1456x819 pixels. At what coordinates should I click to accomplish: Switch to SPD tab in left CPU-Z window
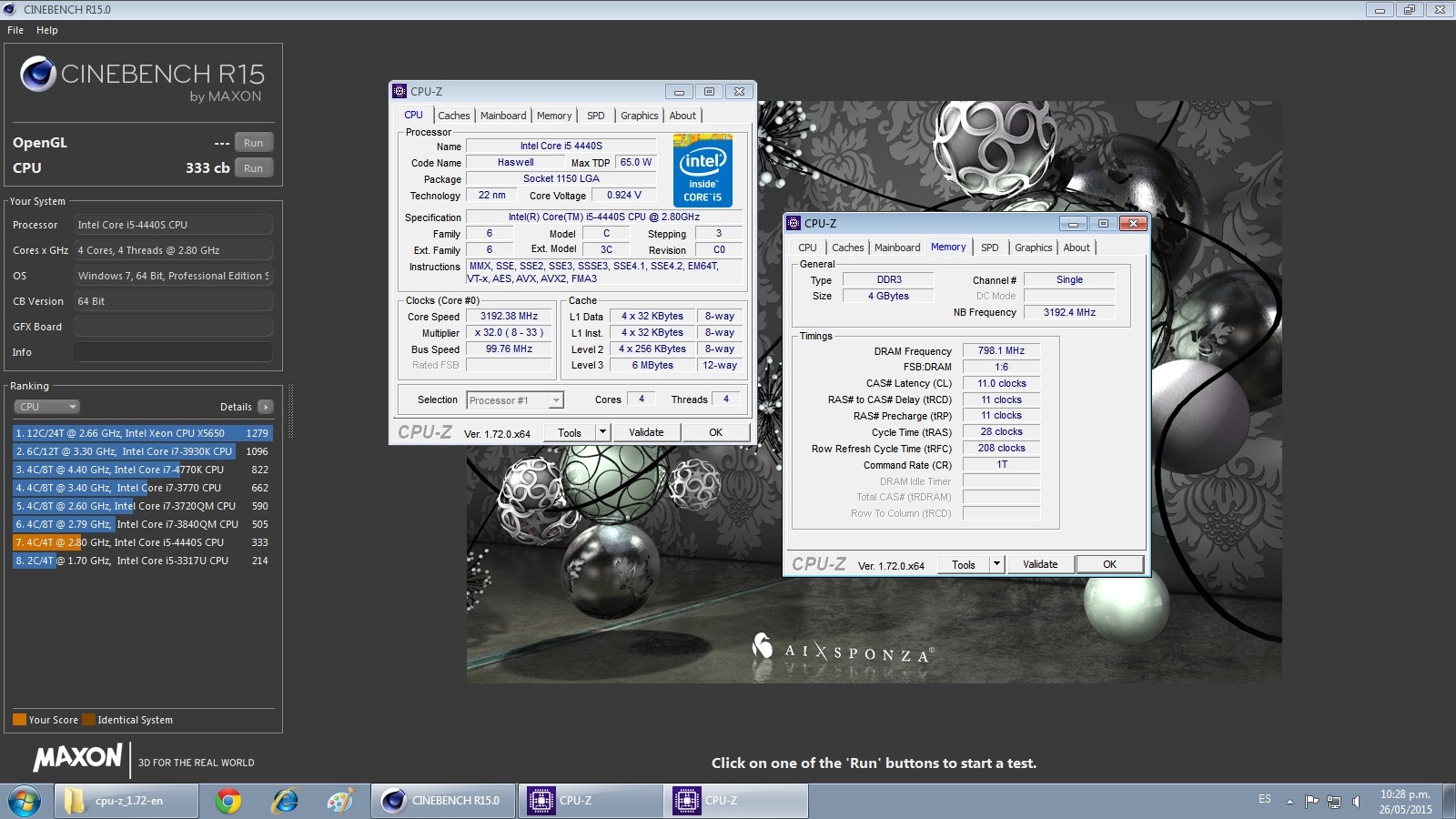(x=596, y=116)
